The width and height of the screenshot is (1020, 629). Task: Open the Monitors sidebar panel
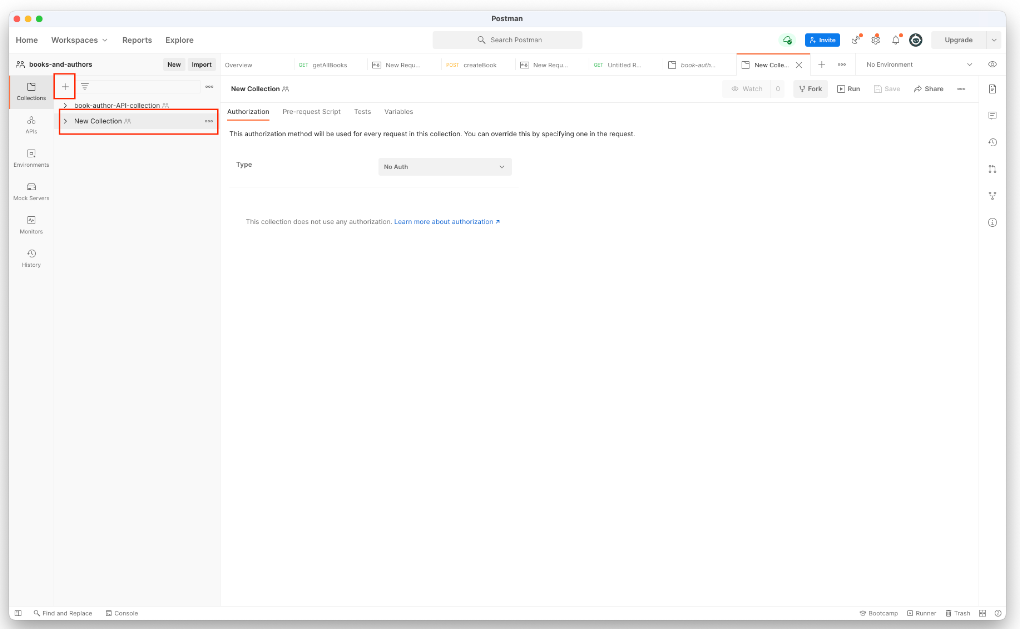[31, 224]
